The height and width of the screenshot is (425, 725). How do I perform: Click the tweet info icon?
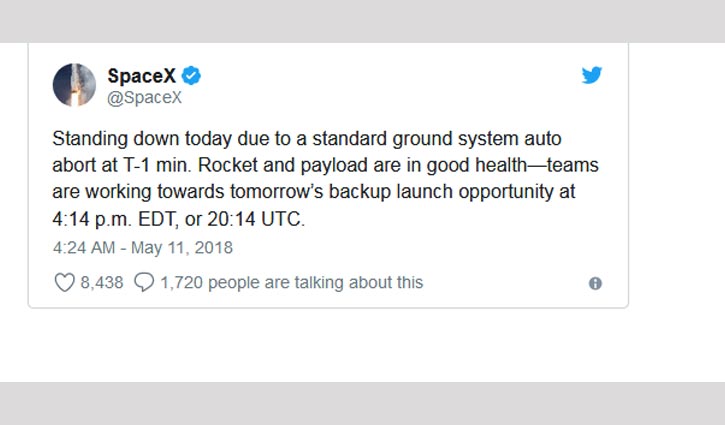point(595,283)
